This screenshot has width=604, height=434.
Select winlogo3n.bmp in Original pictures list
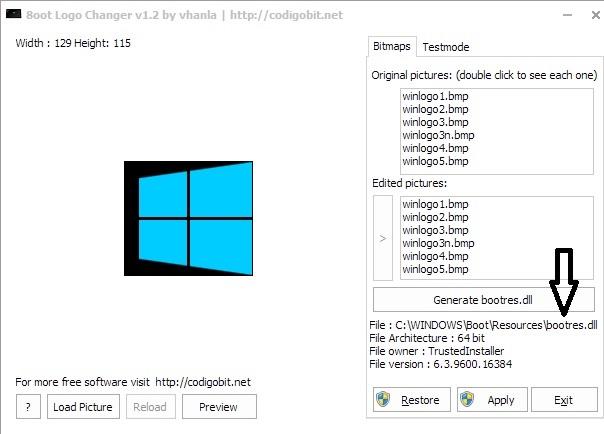pyautogui.click(x=438, y=135)
